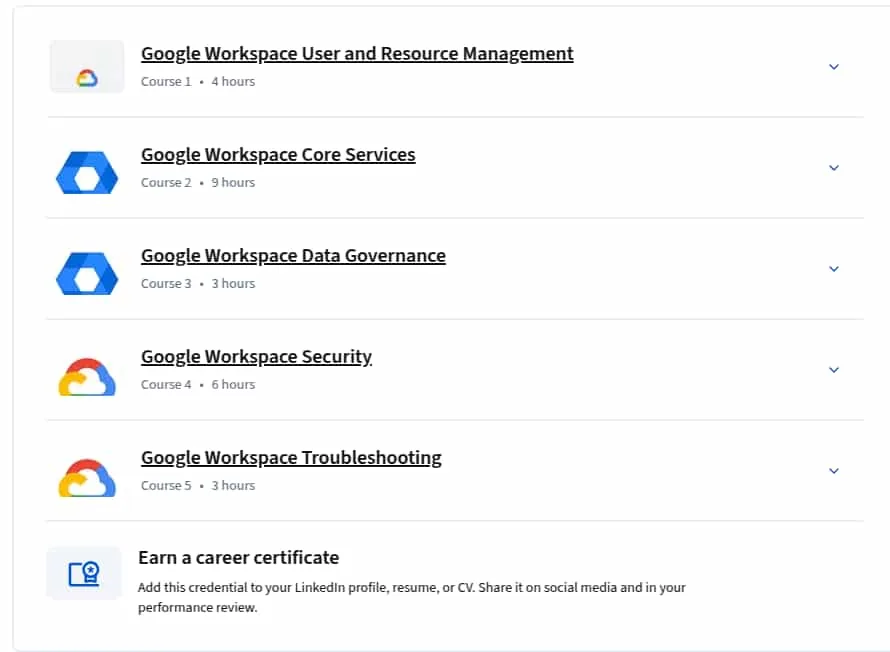890x652 pixels.
Task: Click the 'Course 4 • 6 hours' subtitle
Action: click(198, 385)
